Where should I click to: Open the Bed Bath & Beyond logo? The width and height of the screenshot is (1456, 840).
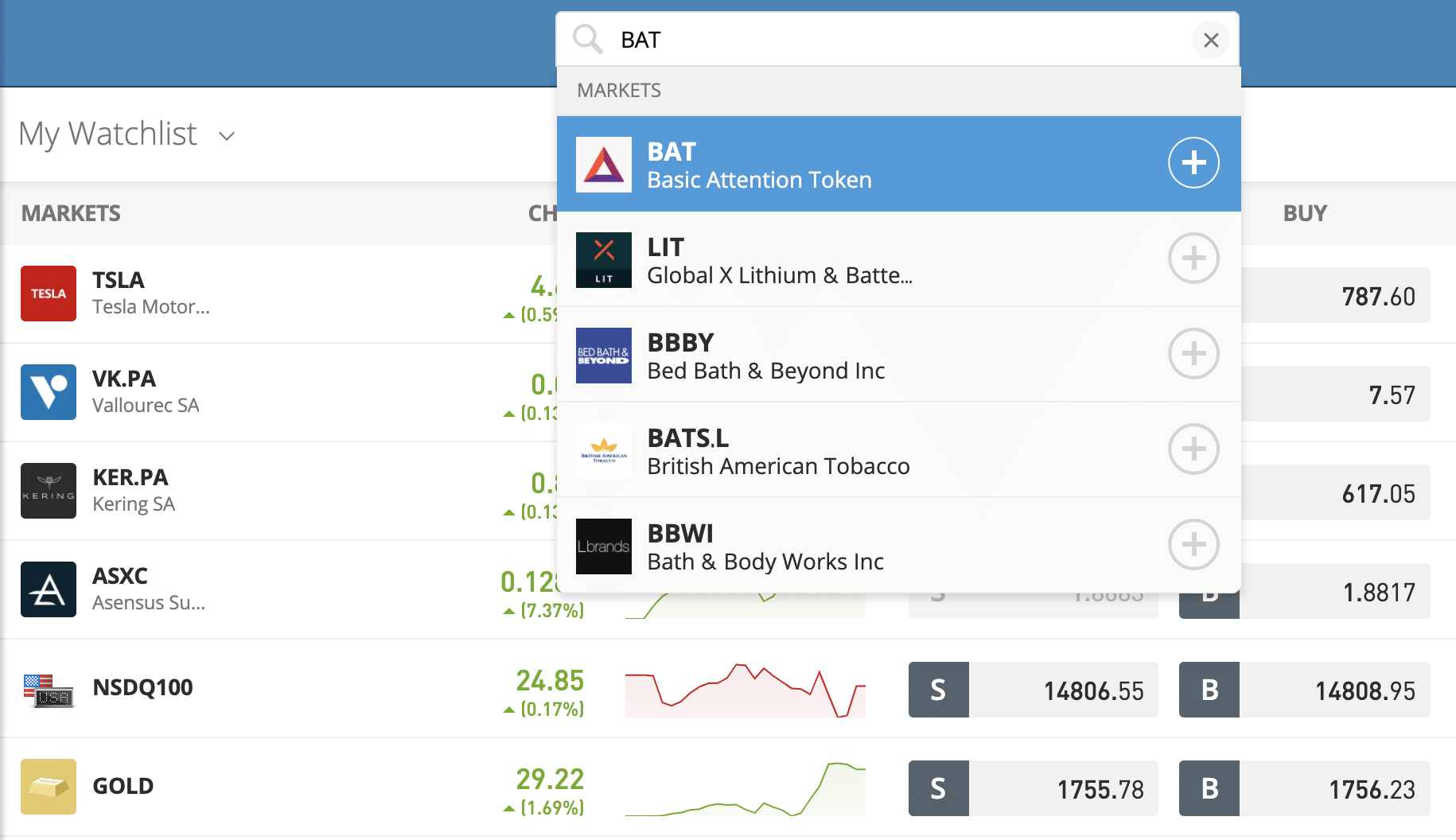click(604, 356)
